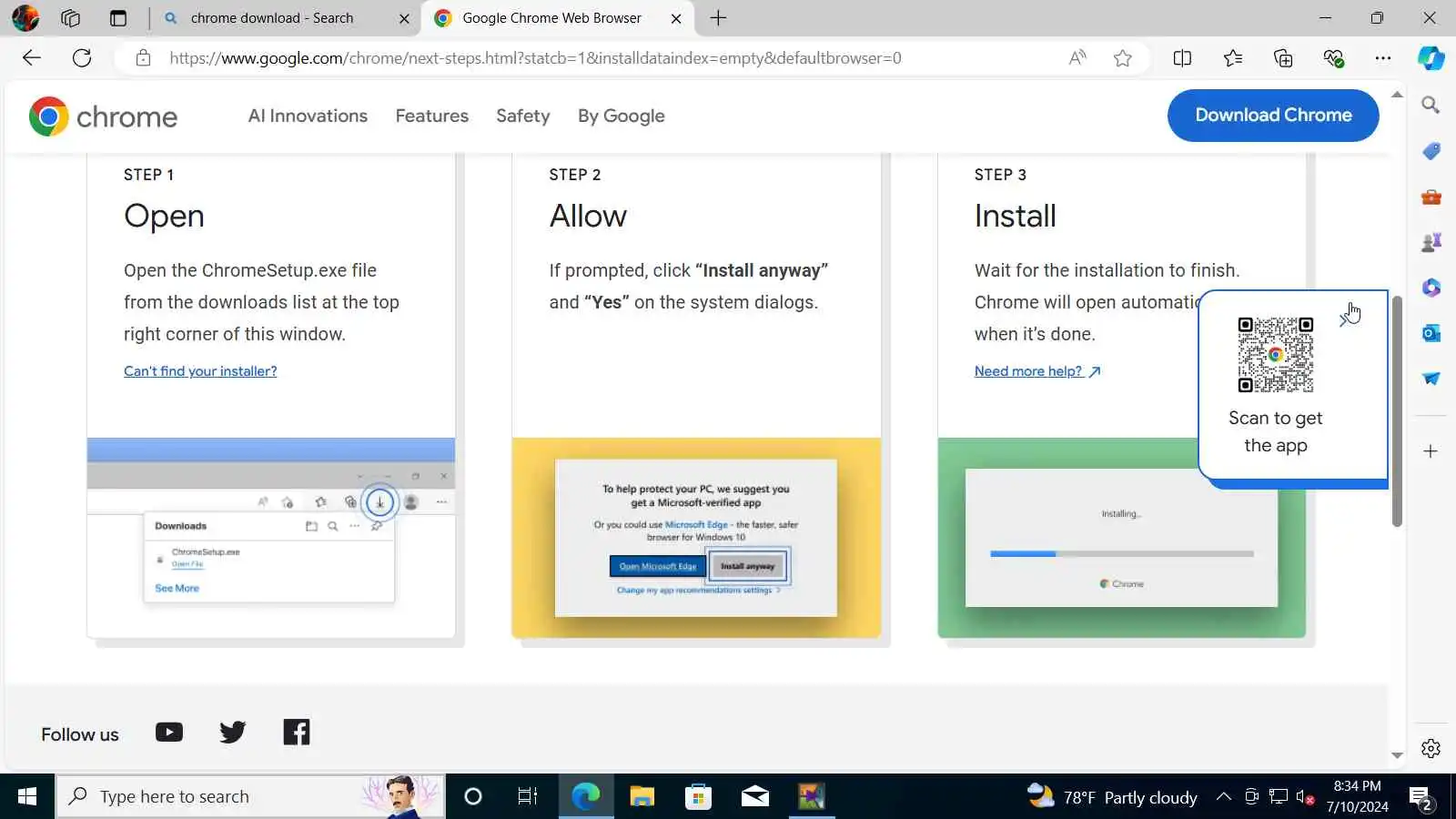The width and height of the screenshot is (1456, 819).
Task: Close the "Scan to get the app" popup
Action: point(1346,318)
